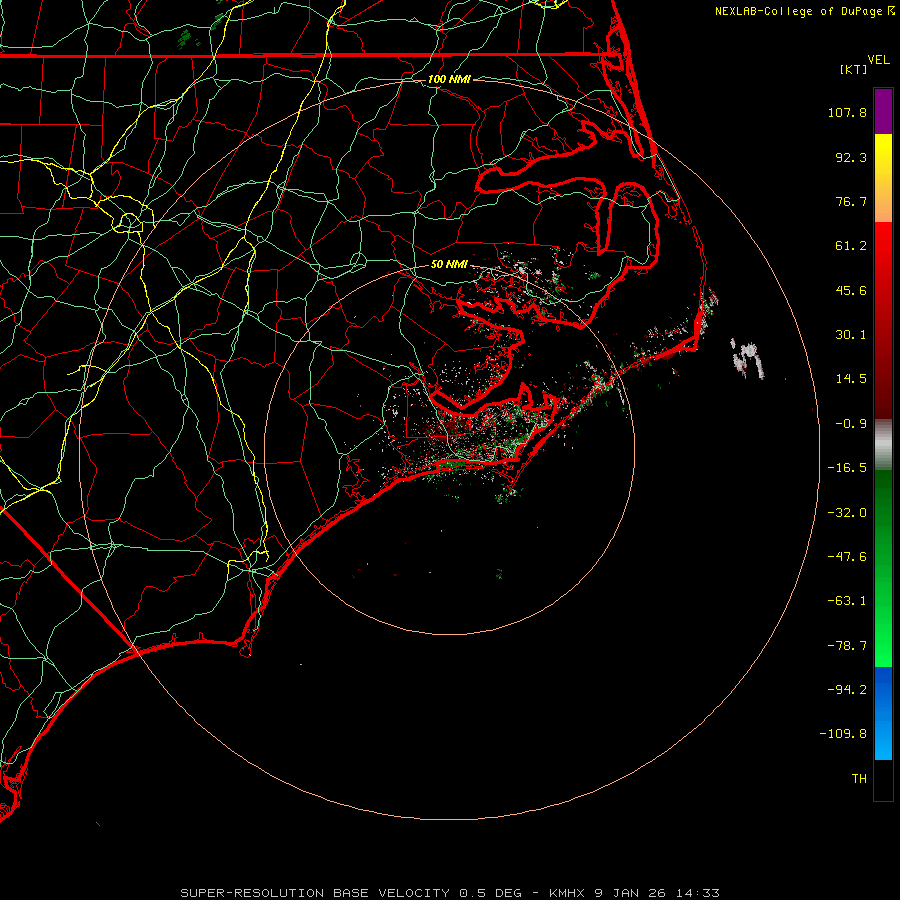
Task: Click the -32.0 legend value
Action: point(847,513)
